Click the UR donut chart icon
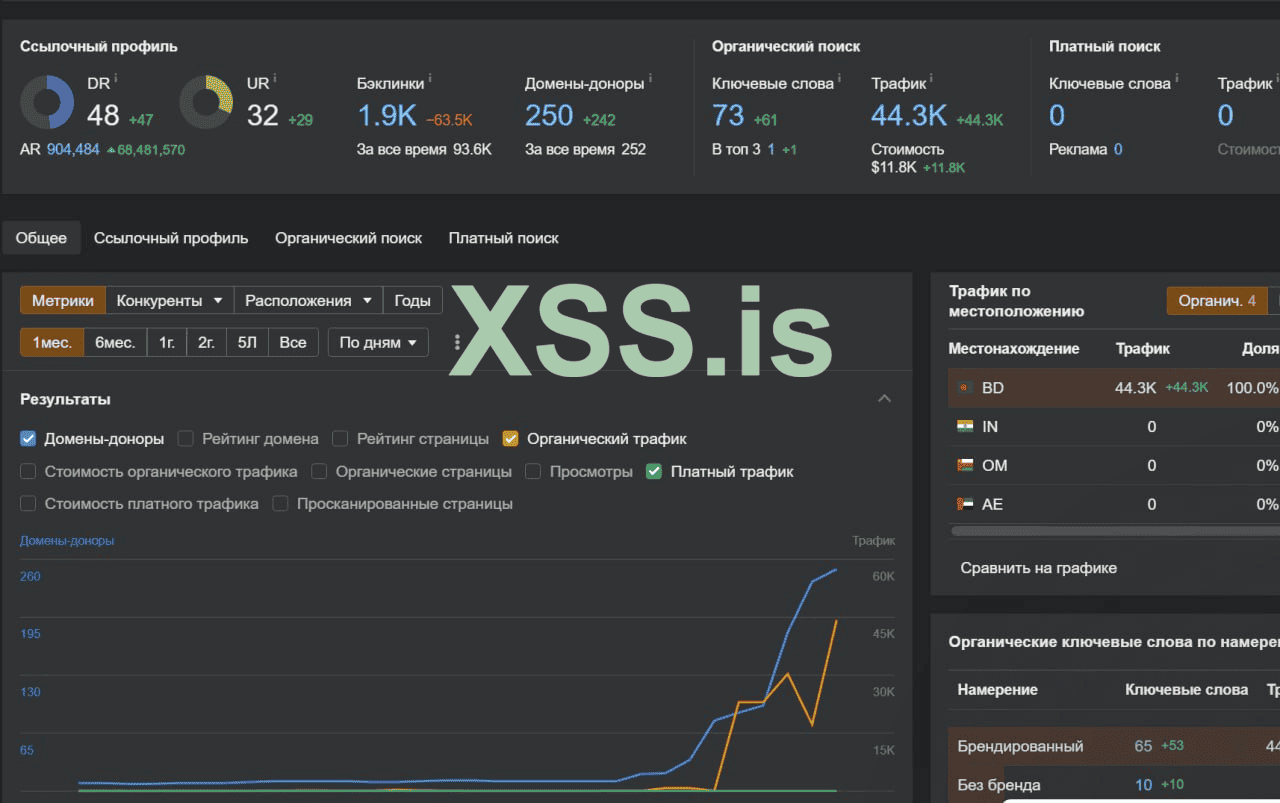Screen dimensions: 1280x803 click(x=206, y=102)
